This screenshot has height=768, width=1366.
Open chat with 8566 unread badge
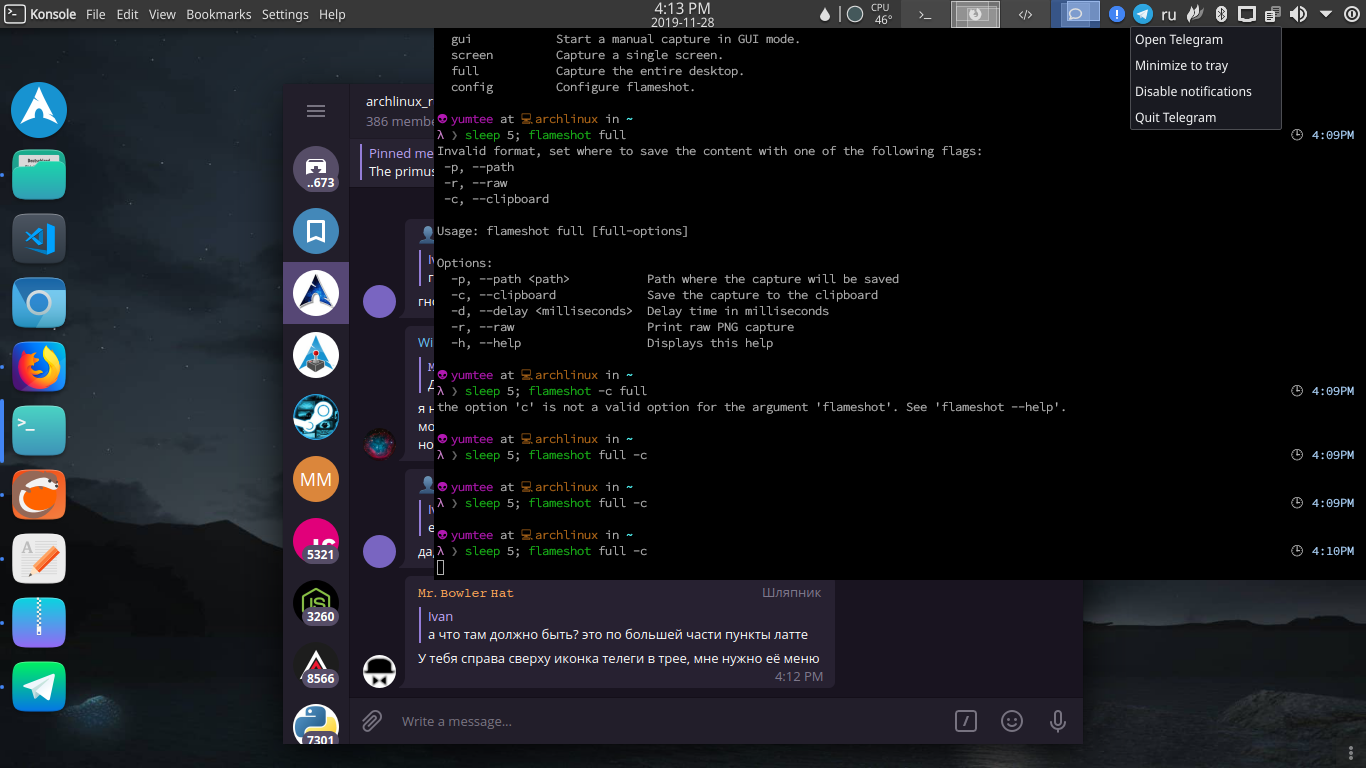point(316,665)
